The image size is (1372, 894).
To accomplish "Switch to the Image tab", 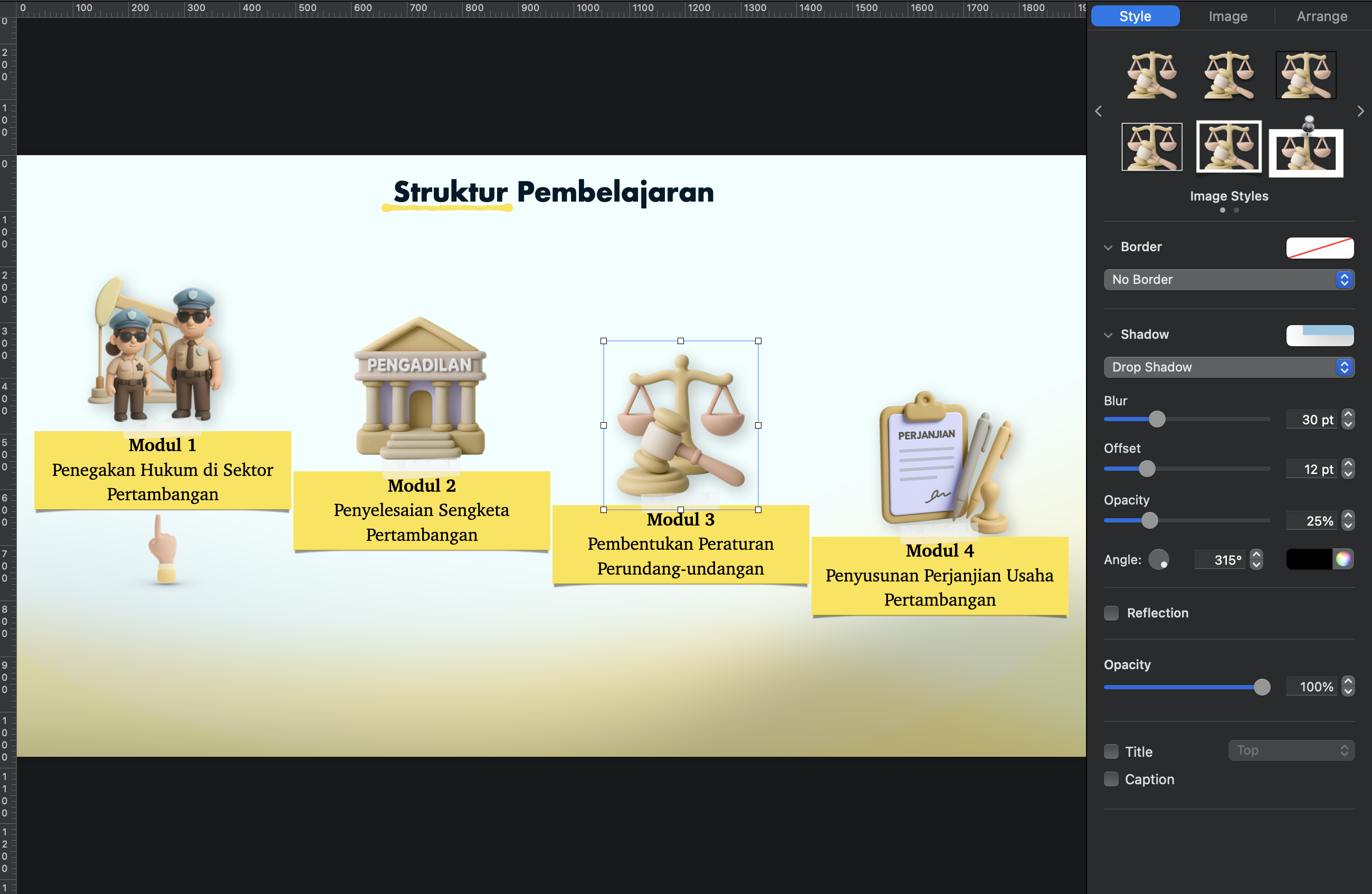I will (x=1228, y=16).
